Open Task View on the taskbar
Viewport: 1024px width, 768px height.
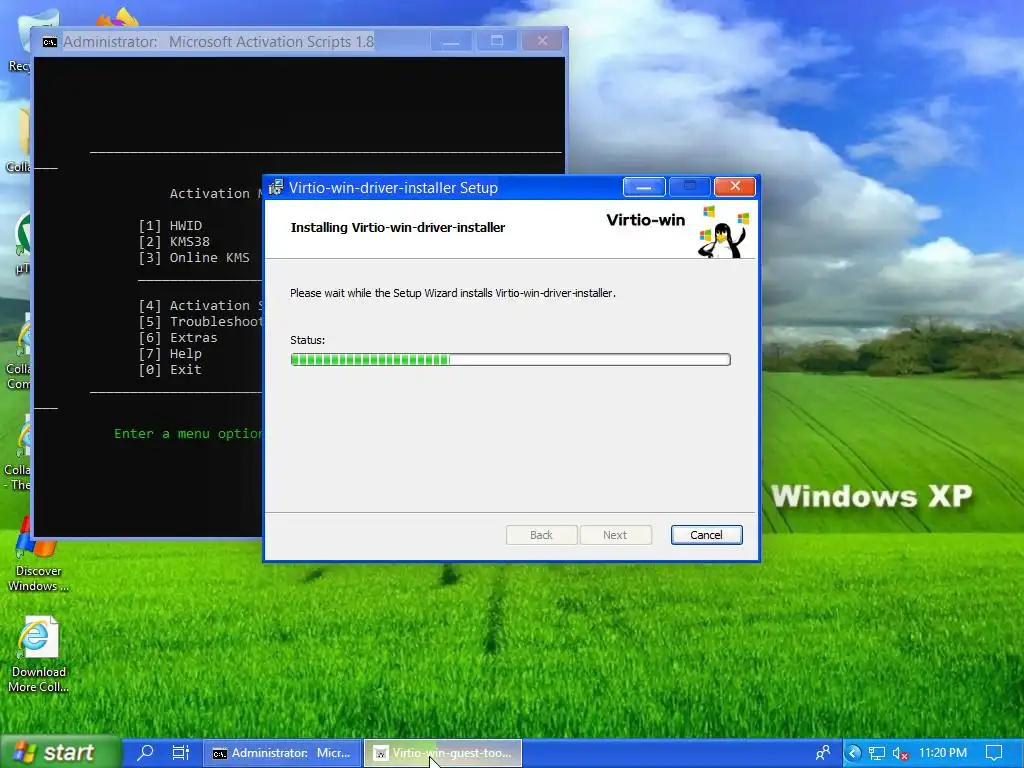click(x=180, y=752)
